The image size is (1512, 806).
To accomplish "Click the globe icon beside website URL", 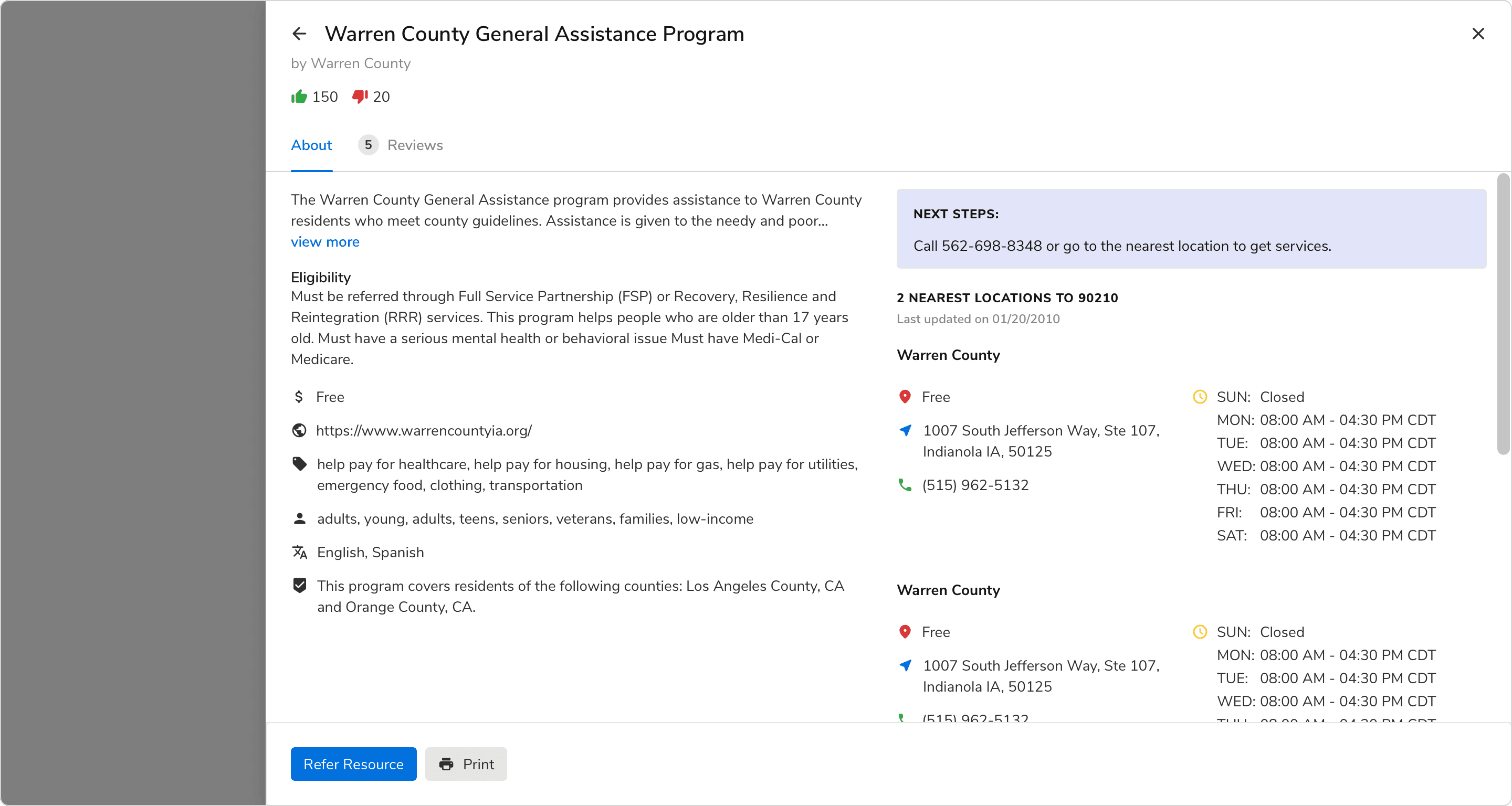I will (x=299, y=431).
